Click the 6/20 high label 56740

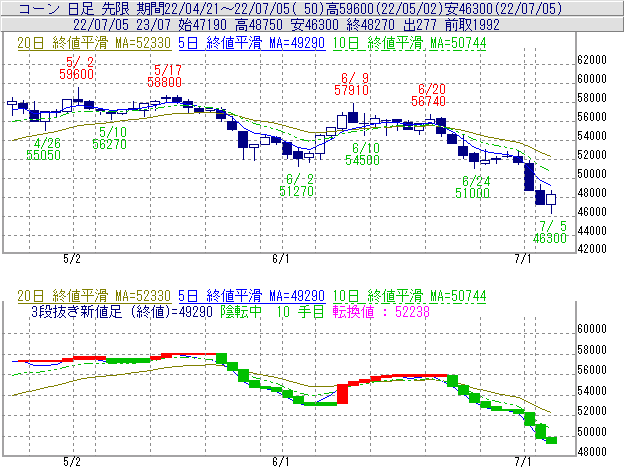428,101
